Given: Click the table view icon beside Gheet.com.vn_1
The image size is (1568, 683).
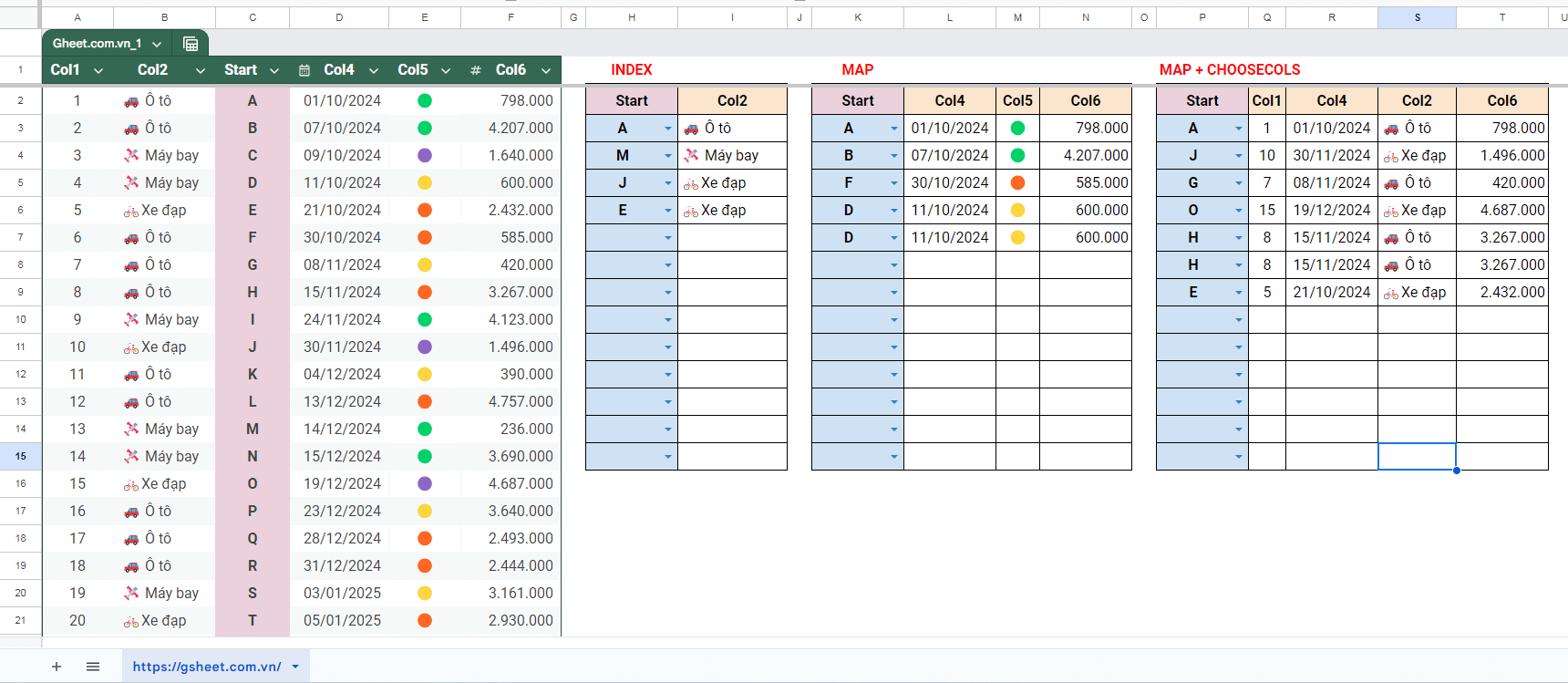Looking at the screenshot, I should coord(191,44).
